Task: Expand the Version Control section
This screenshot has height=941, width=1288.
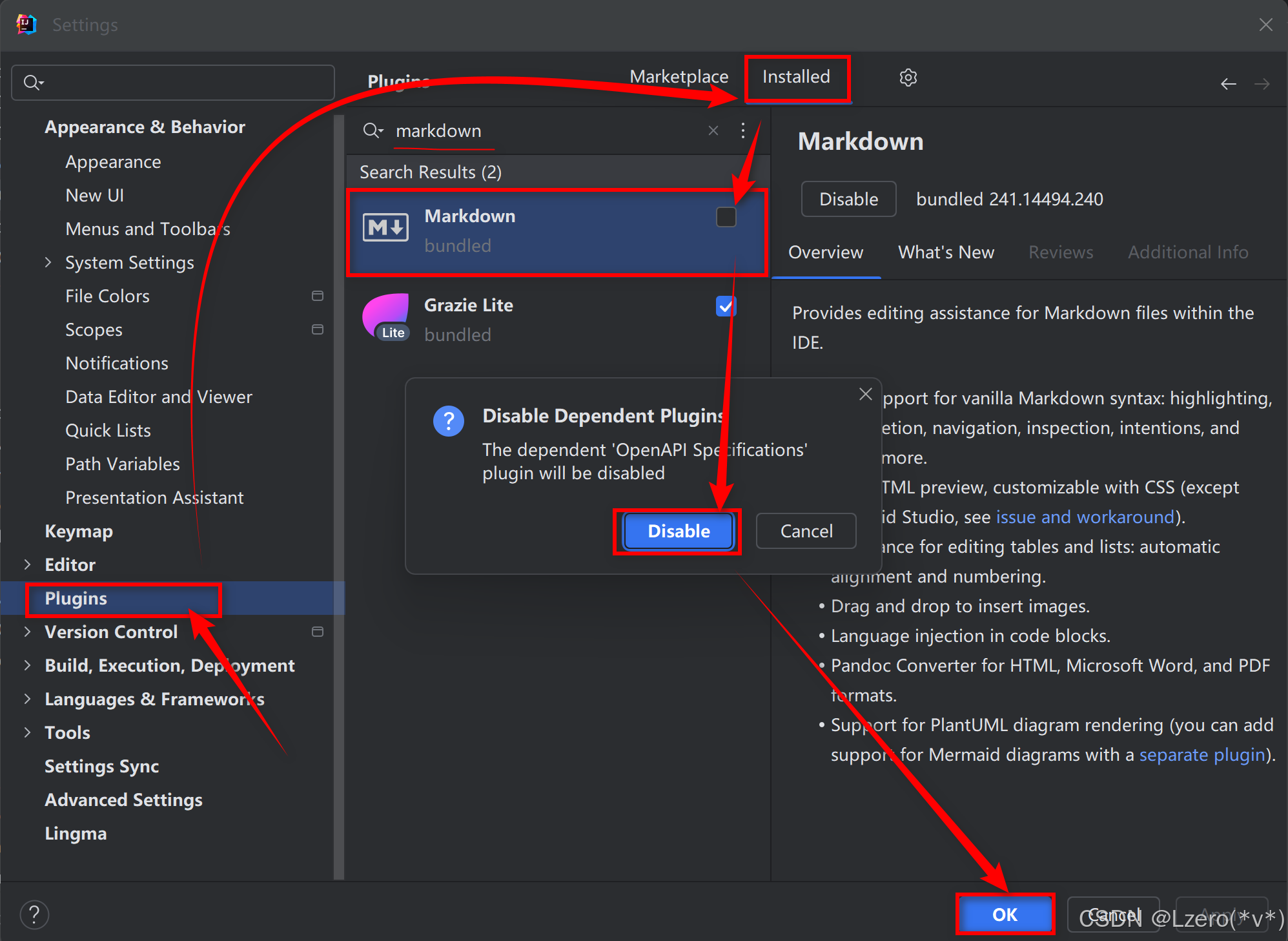Action: click(x=27, y=632)
